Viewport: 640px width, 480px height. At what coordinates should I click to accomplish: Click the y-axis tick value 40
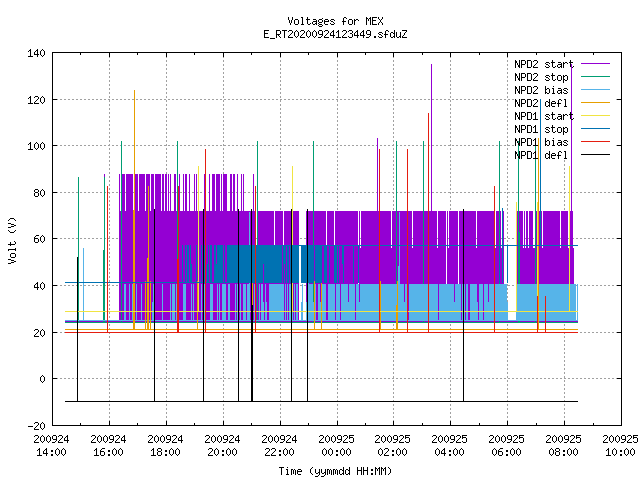[x=40, y=286]
